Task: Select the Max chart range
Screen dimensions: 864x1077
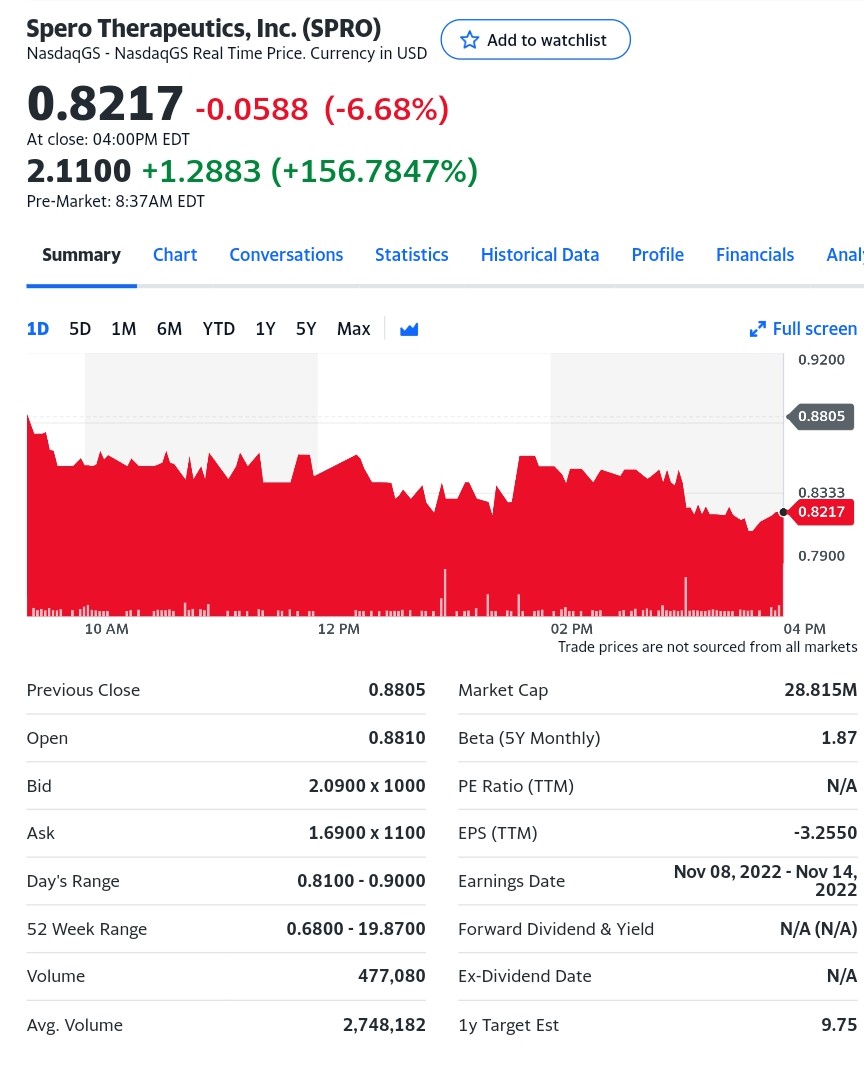Action: tap(353, 329)
